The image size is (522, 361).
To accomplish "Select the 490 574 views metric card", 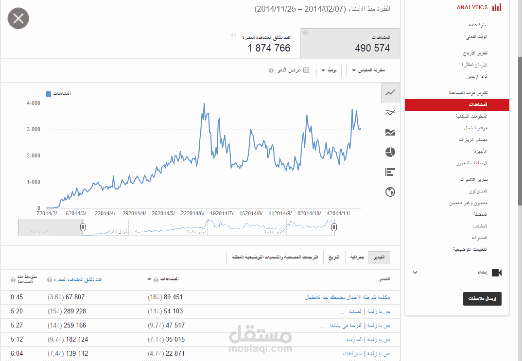I will coord(350,43).
